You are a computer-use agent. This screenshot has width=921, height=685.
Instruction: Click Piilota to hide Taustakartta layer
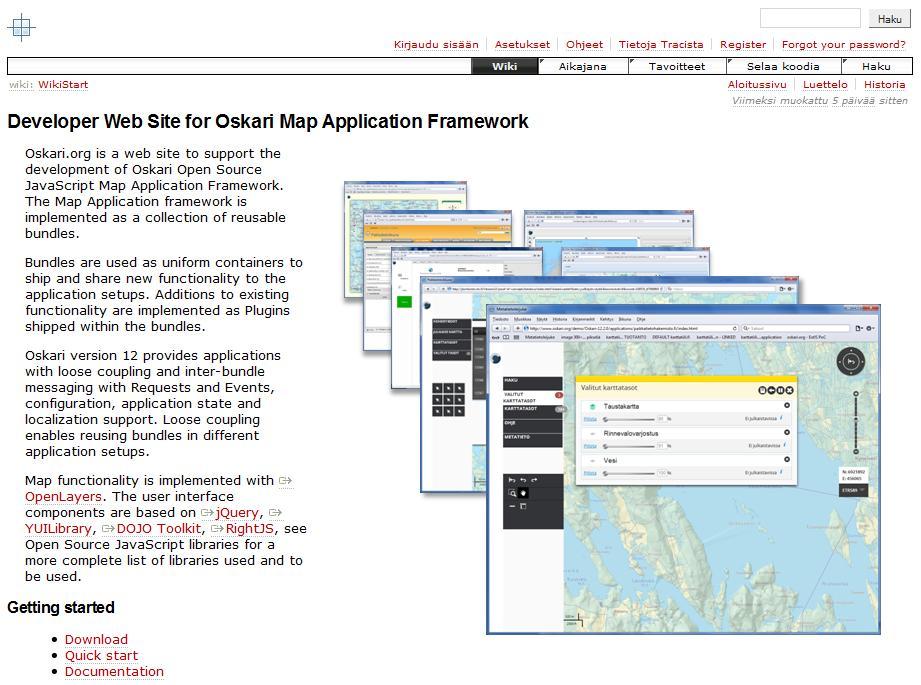pyautogui.click(x=590, y=419)
